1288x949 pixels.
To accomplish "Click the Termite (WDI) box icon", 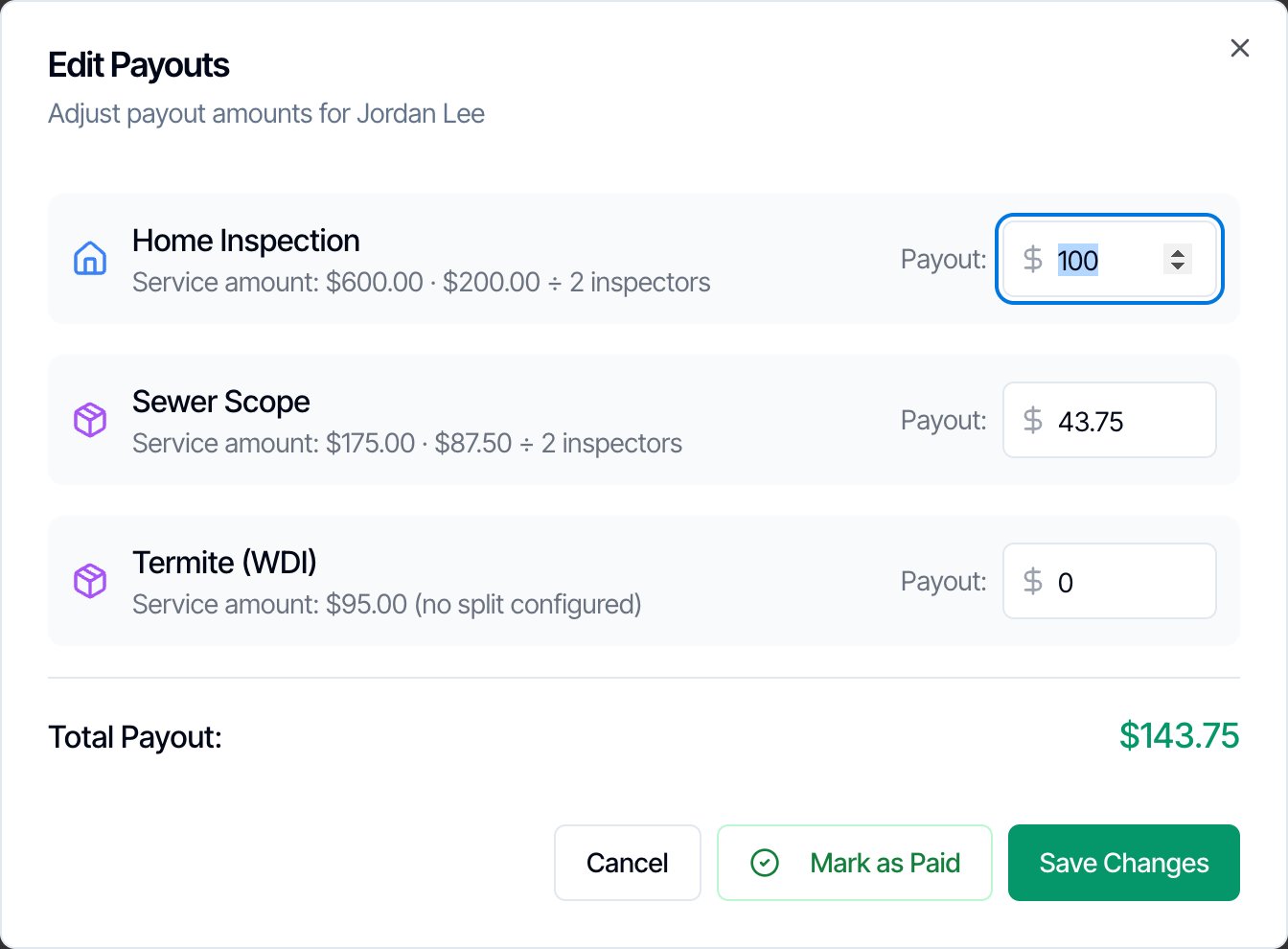I will point(90,581).
